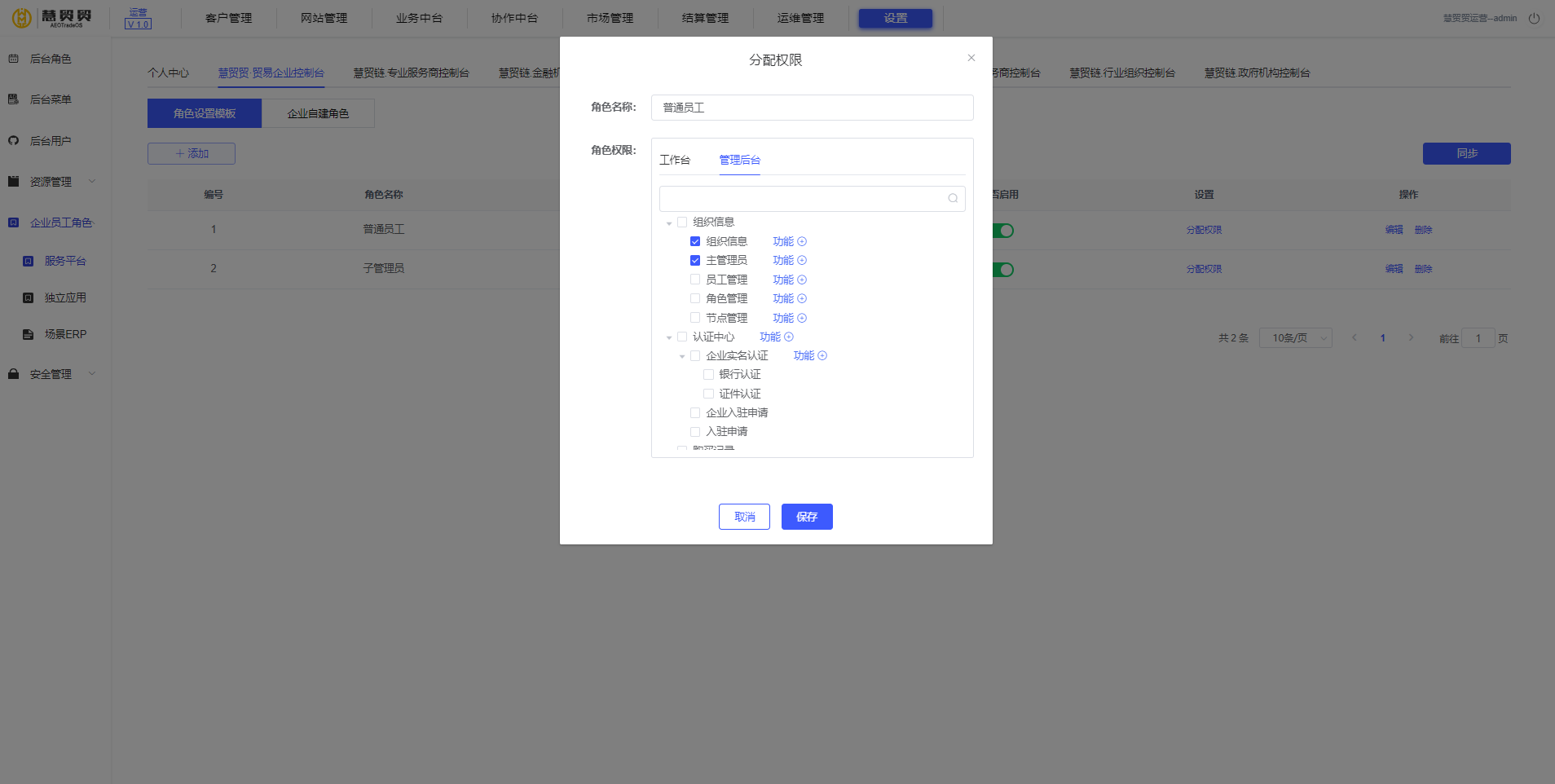Switch to 企业自建角色 tab
The height and width of the screenshot is (784, 1555).
click(x=318, y=113)
